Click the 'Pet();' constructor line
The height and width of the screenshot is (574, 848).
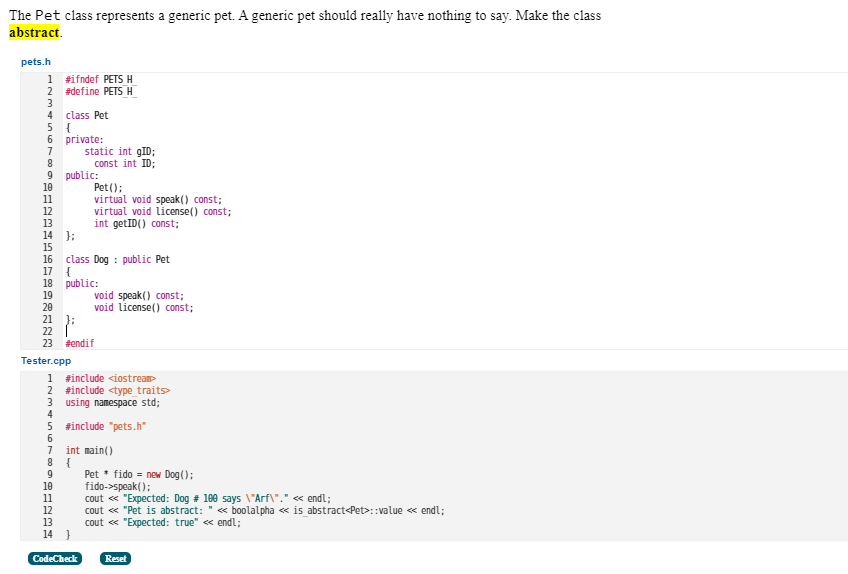108,188
